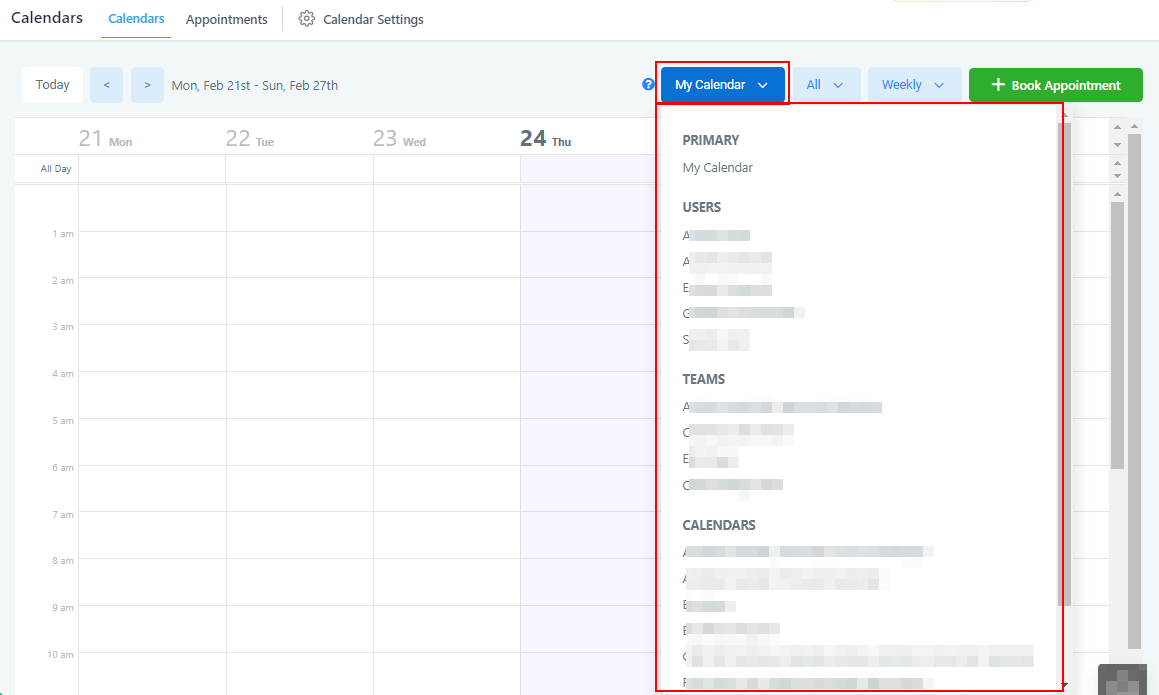Advance to next week with right arrow

[147, 85]
